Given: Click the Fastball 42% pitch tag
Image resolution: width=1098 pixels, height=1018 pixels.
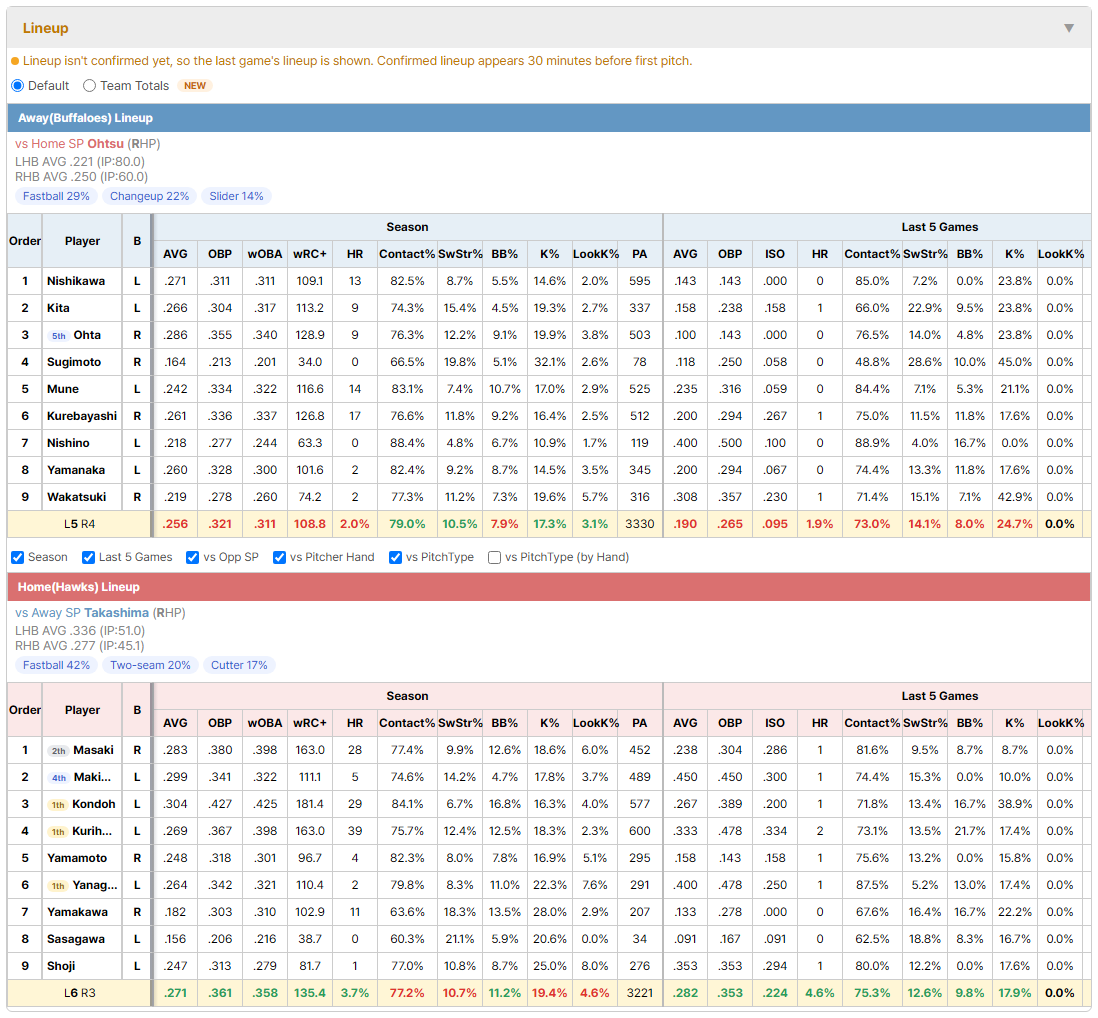Looking at the screenshot, I should [x=56, y=665].
